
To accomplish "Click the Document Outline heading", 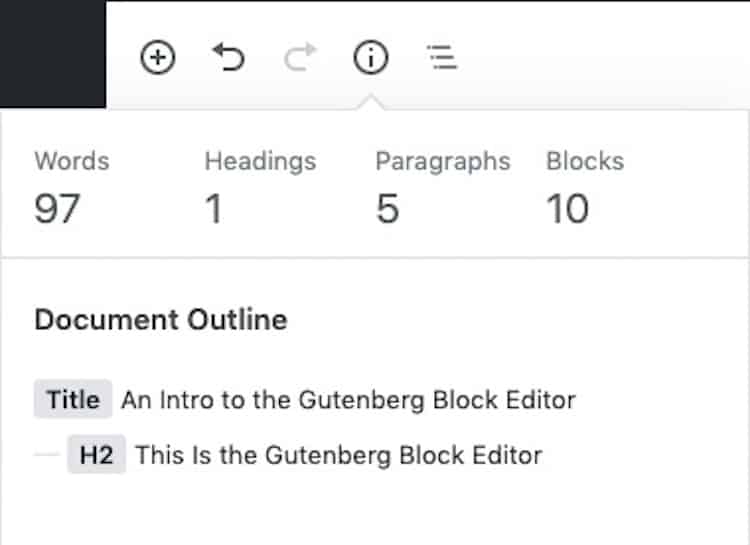I will pyautogui.click(x=161, y=319).
